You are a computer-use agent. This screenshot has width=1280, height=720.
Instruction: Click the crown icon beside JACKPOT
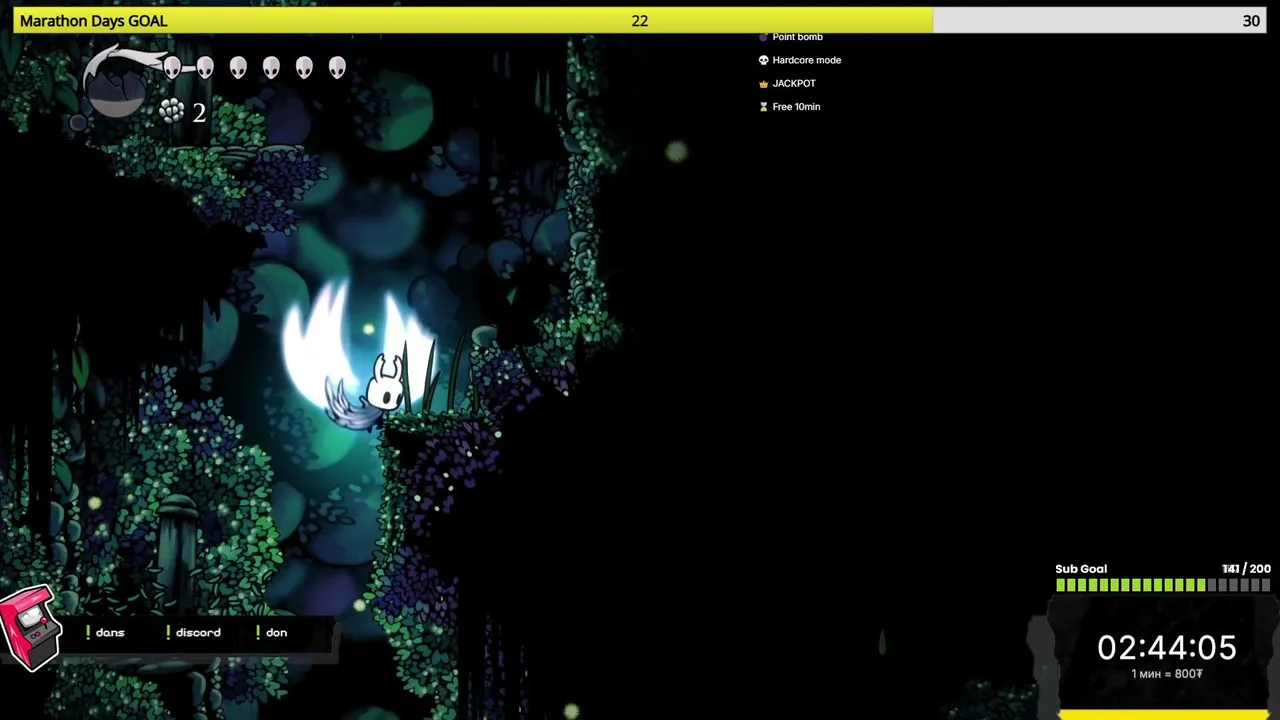[763, 84]
